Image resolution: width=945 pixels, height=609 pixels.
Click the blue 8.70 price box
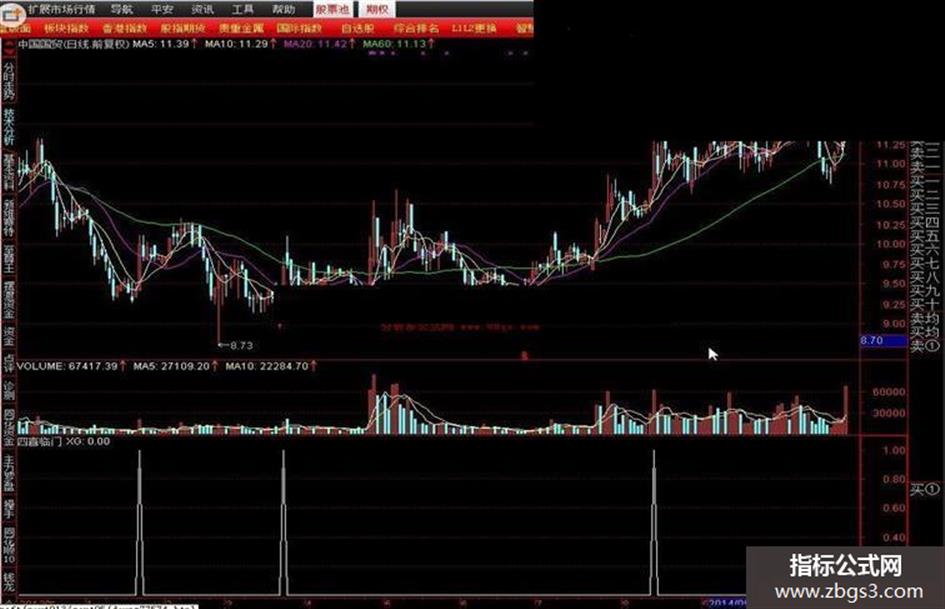tap(883, 341)
